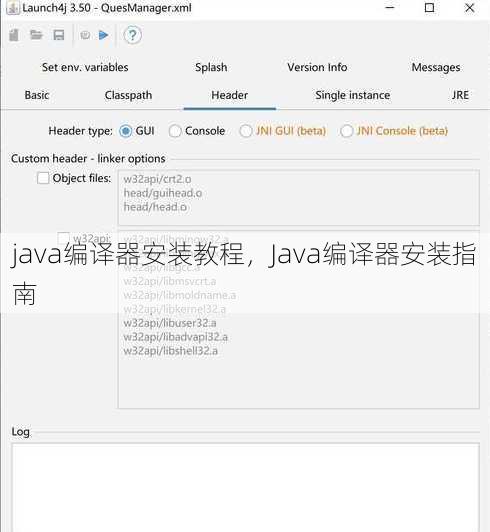Open the Messages tab
Screen dimensions: 490x532
click(436, 67)
